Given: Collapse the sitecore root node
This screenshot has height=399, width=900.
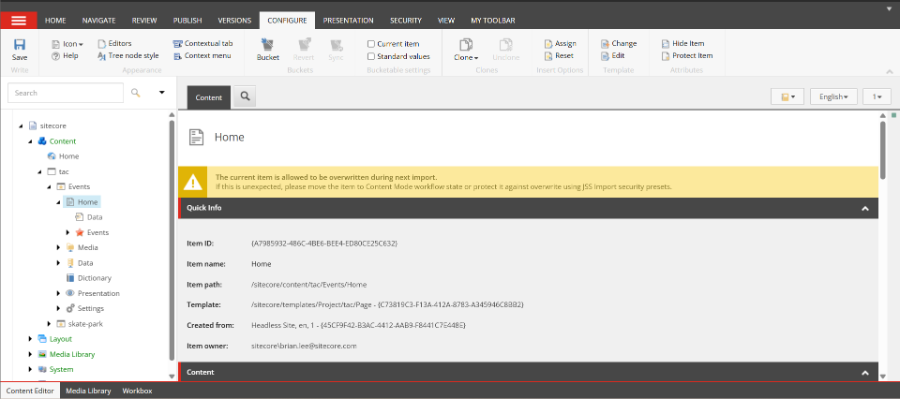Looking at the screenshot, I should tap(21, 126).
